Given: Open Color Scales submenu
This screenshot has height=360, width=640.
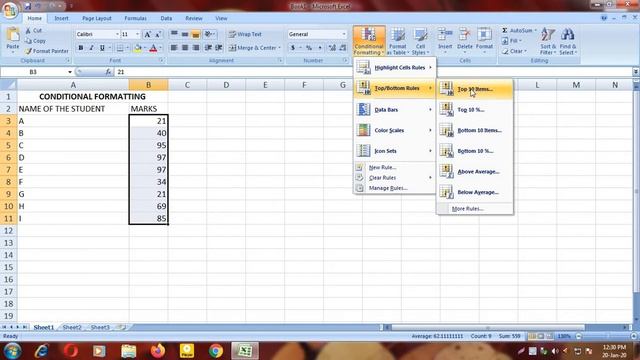Looking at the screenshot, I should click(395, 130).
